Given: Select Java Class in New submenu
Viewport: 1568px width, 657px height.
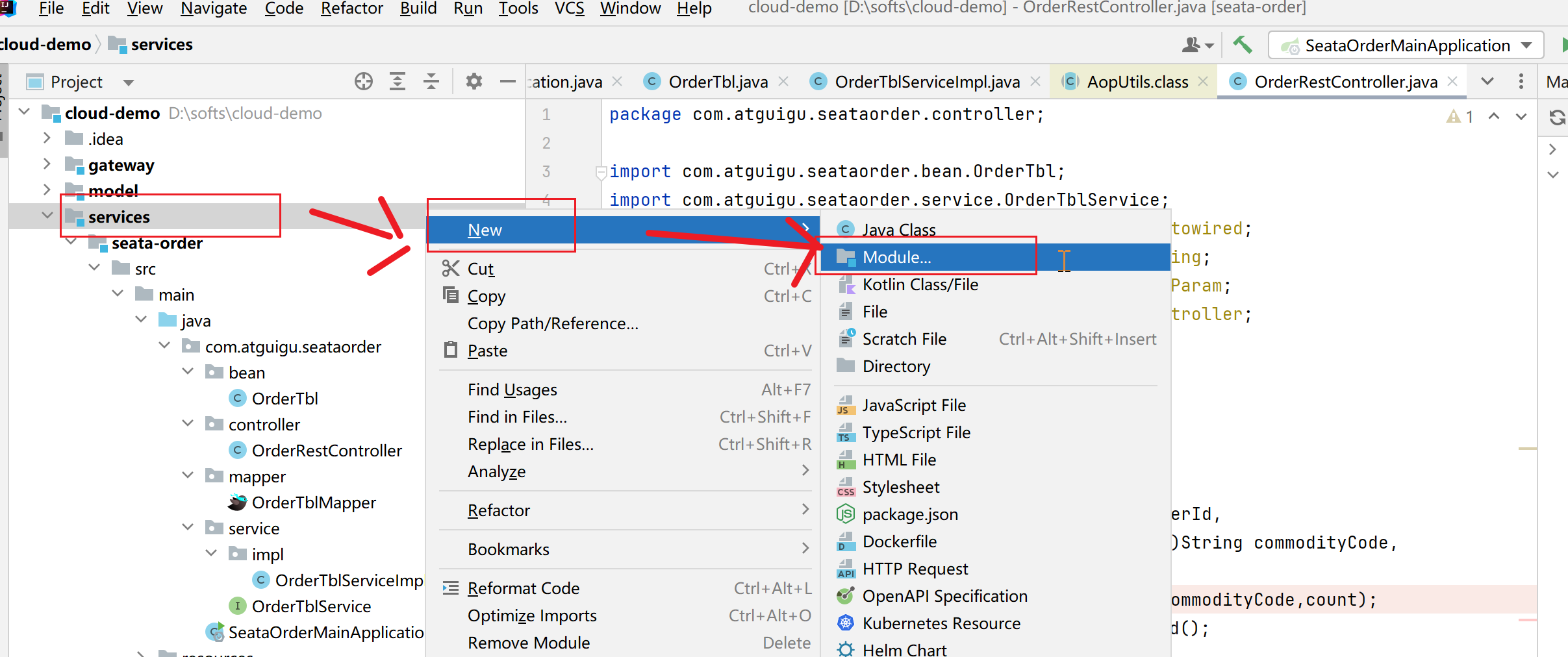Looking at the screenshot, I should click(996, 230).
